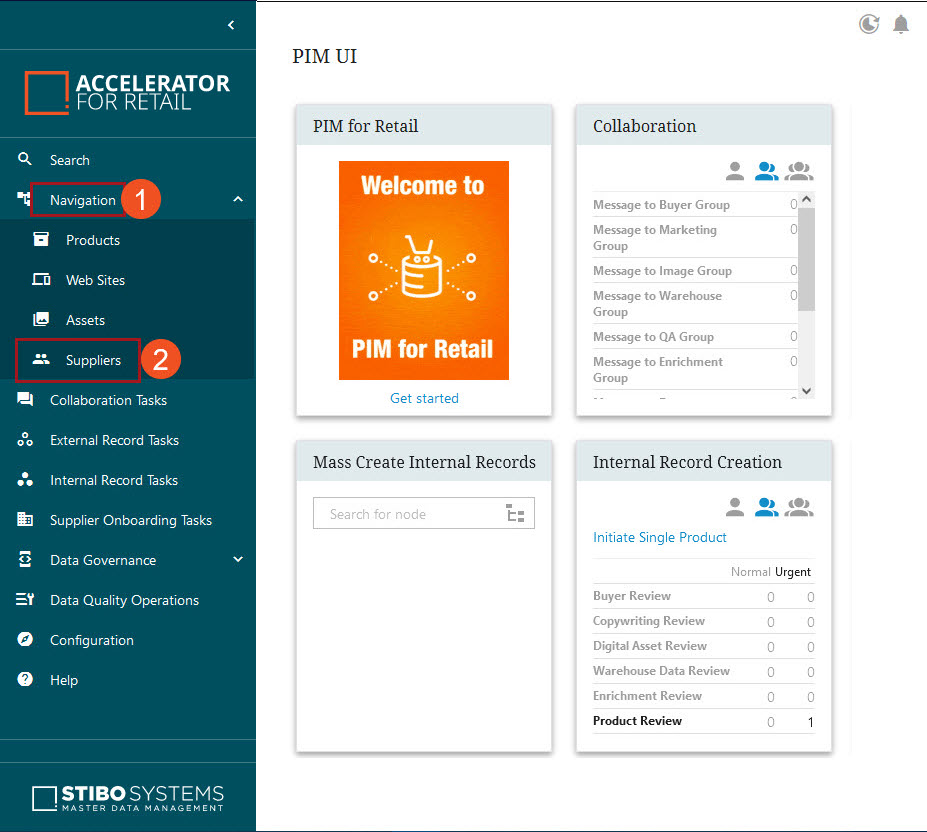Click the Get started link
Image resolution: width=927 pixels, height=832 pixels.
(424, 398)
